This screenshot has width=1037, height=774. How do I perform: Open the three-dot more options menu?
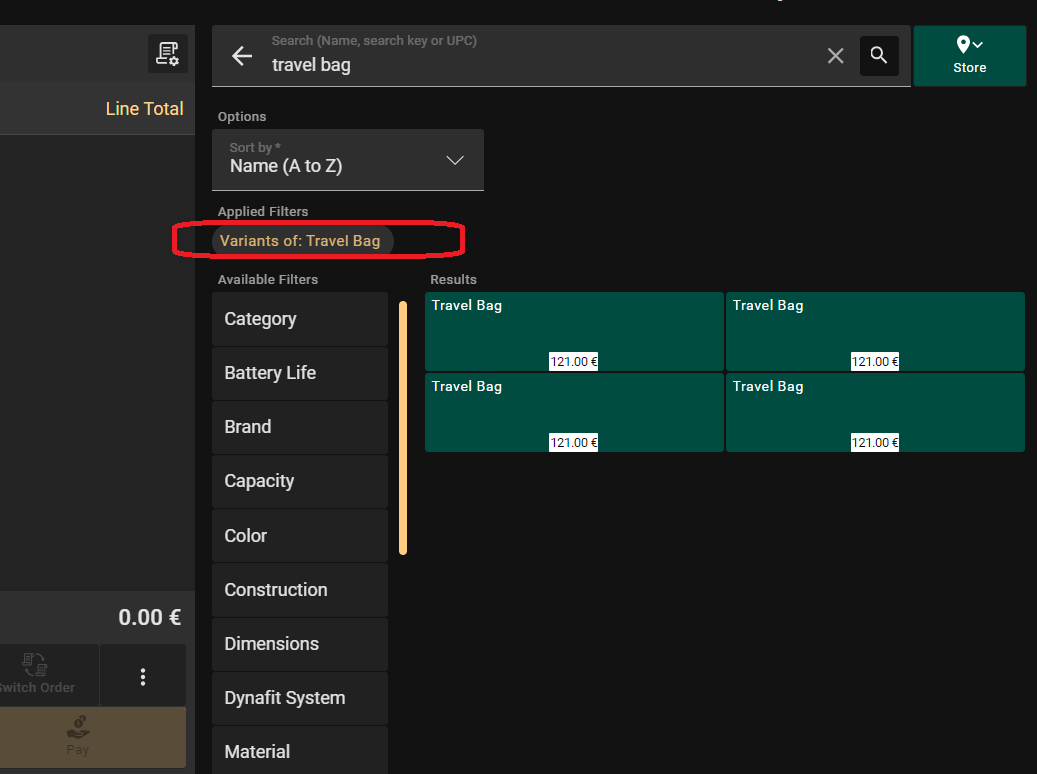[x=143, y=677]
